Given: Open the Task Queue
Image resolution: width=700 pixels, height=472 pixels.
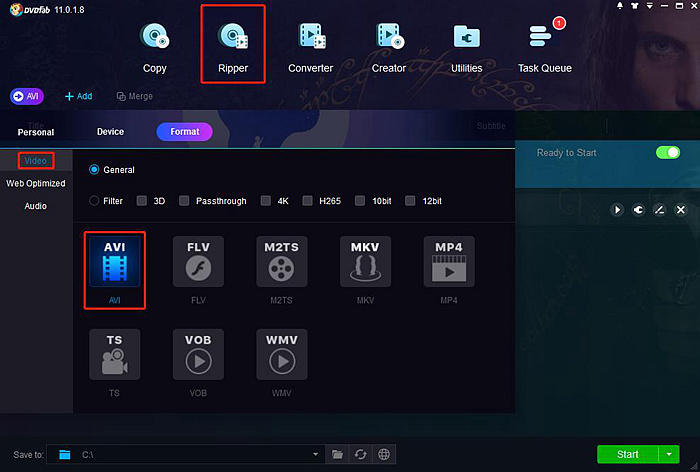Looking at the screenshot, I should click(x=545, y=47).
